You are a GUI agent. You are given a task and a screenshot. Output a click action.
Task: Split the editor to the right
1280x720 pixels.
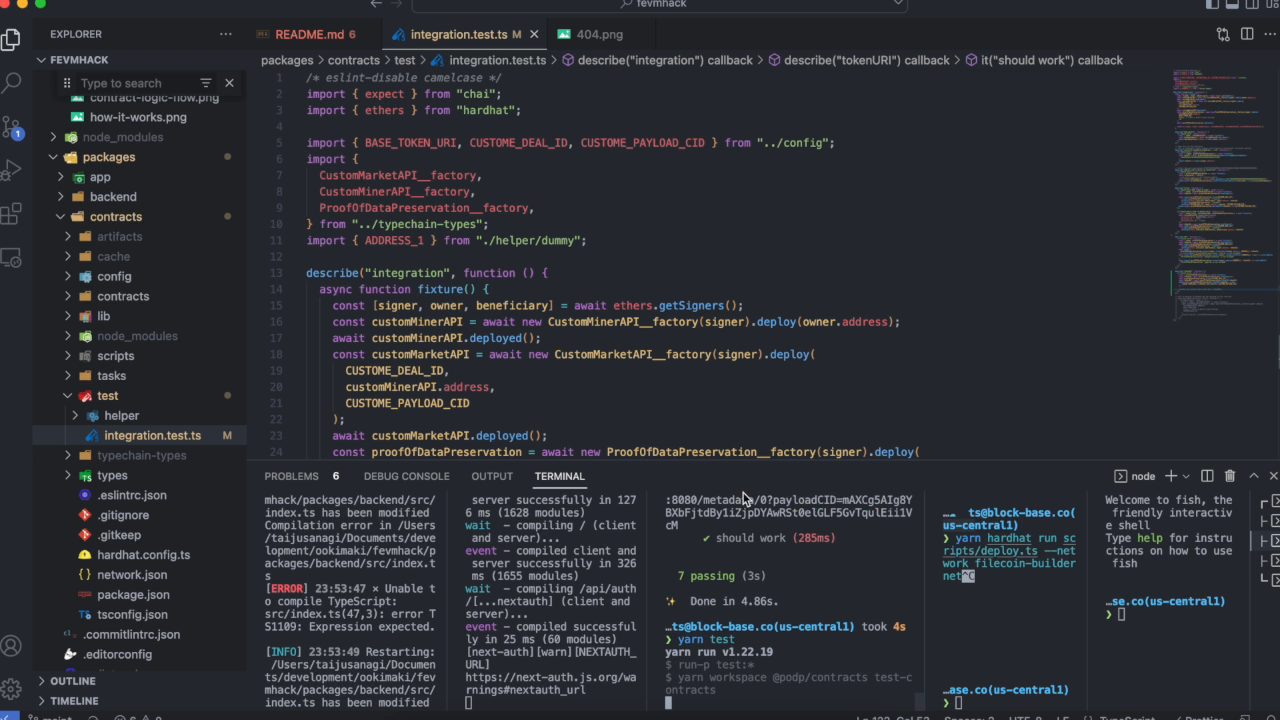[x=1247, y=34]
